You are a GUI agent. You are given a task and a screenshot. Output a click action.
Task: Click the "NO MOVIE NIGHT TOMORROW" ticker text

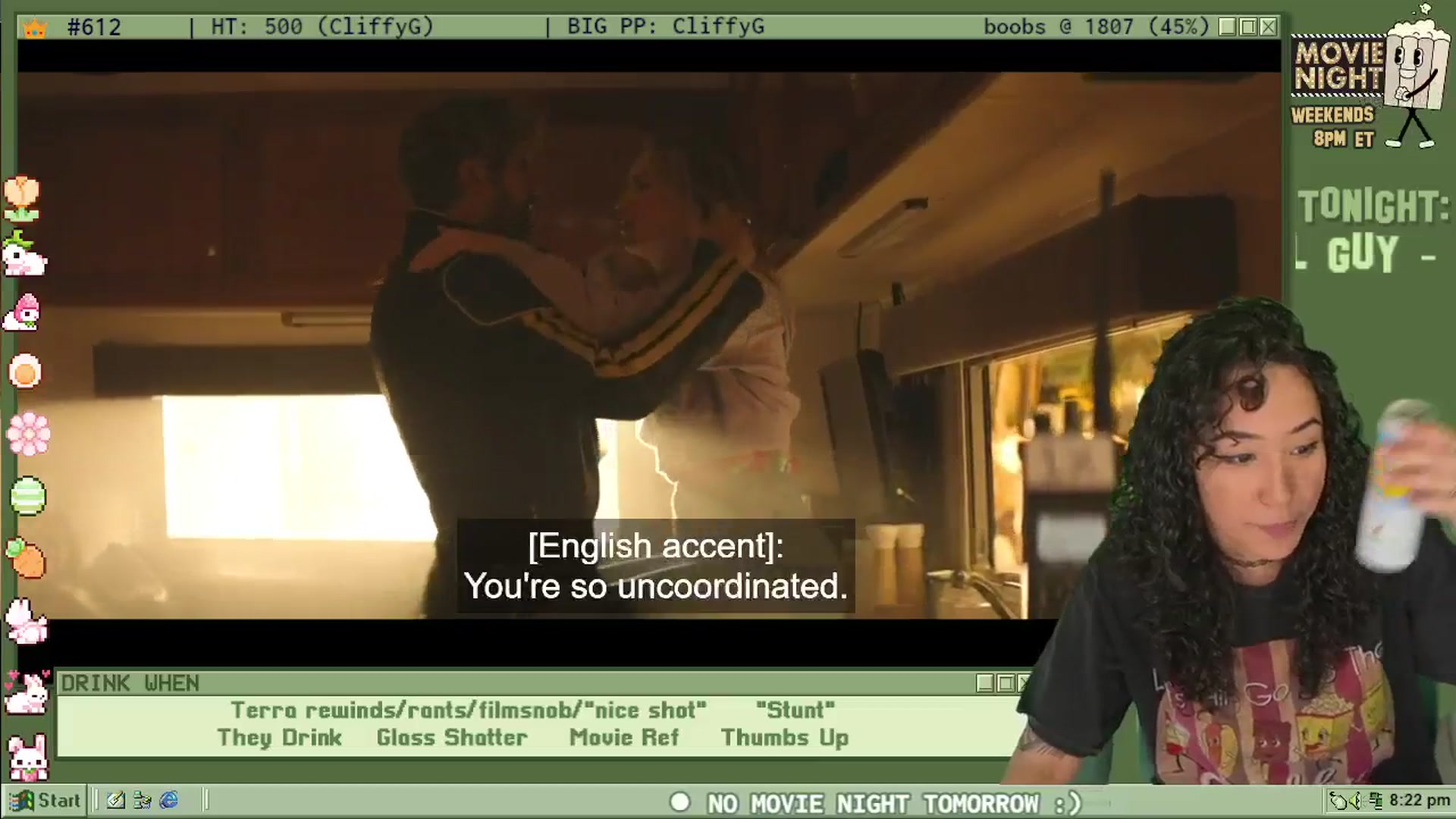point(893,803)
